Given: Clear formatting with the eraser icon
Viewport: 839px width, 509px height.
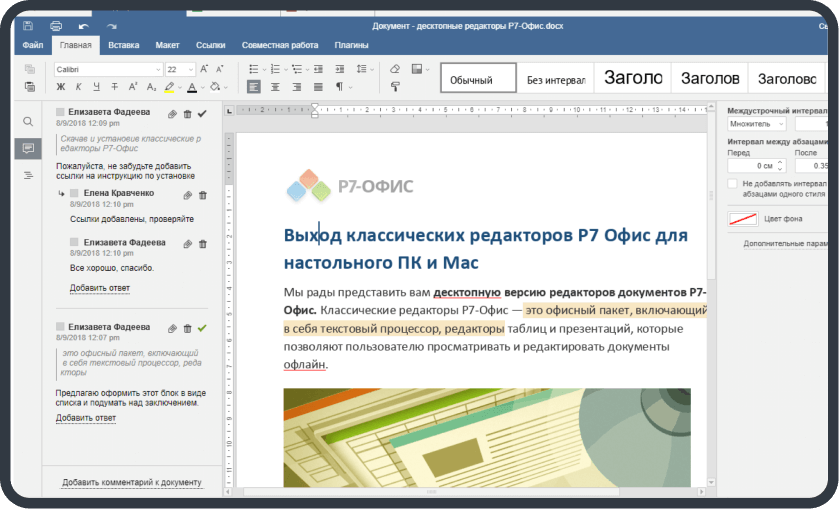Looking at the screenshot, I should pyautogui.click(x=395, y=69).
